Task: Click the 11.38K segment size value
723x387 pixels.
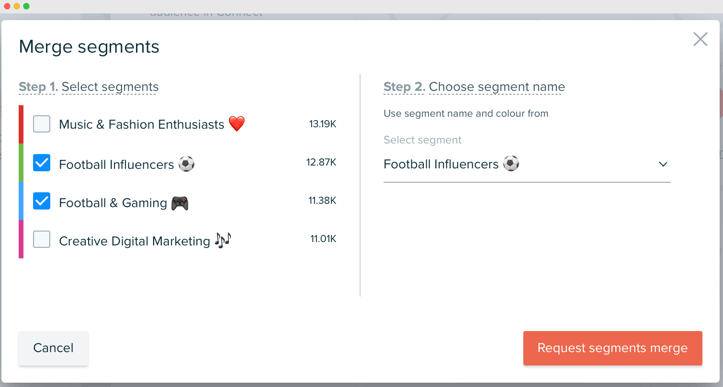Action: tap(322, 200)
